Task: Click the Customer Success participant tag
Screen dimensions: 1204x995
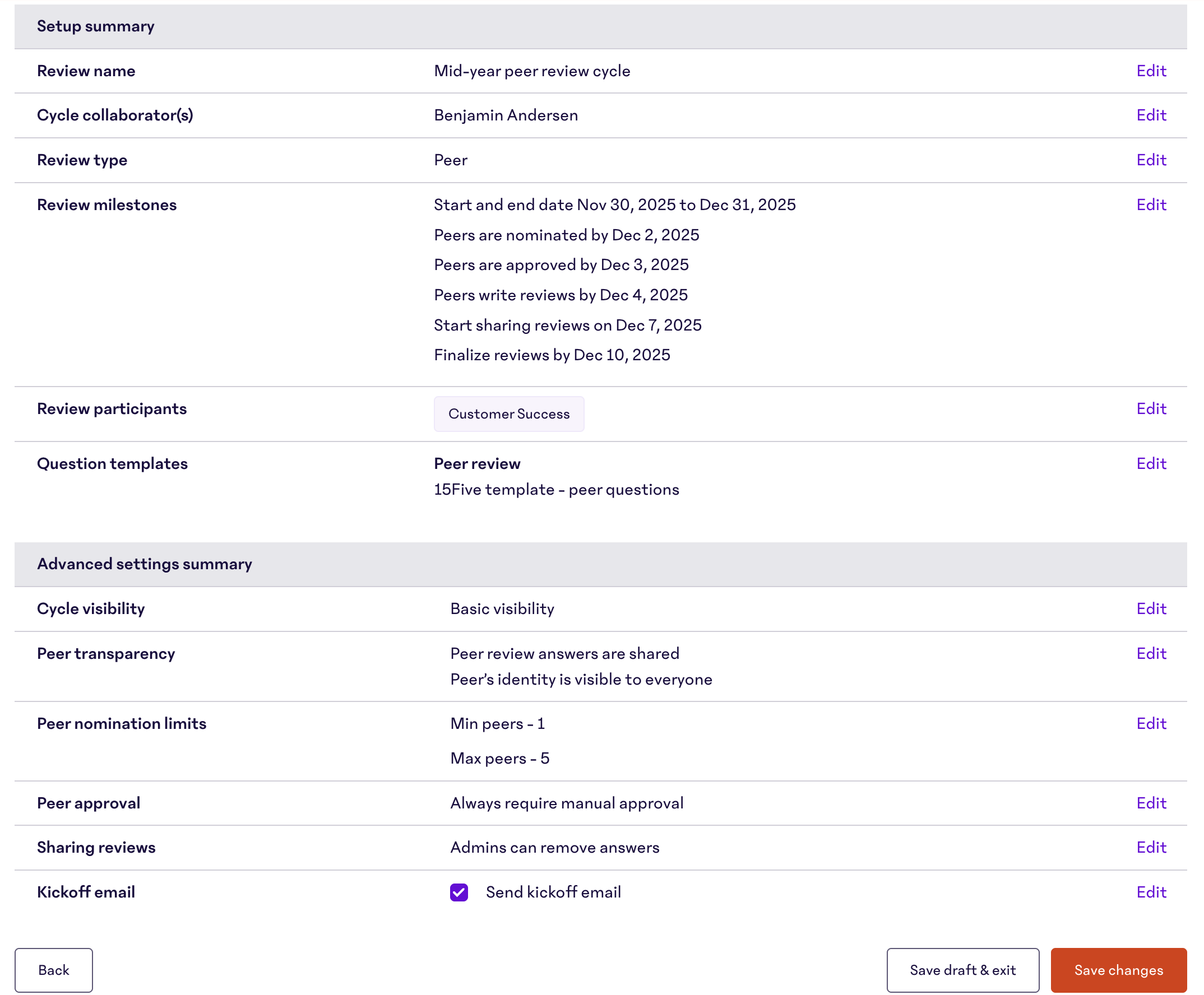Action: pos(508,414)
